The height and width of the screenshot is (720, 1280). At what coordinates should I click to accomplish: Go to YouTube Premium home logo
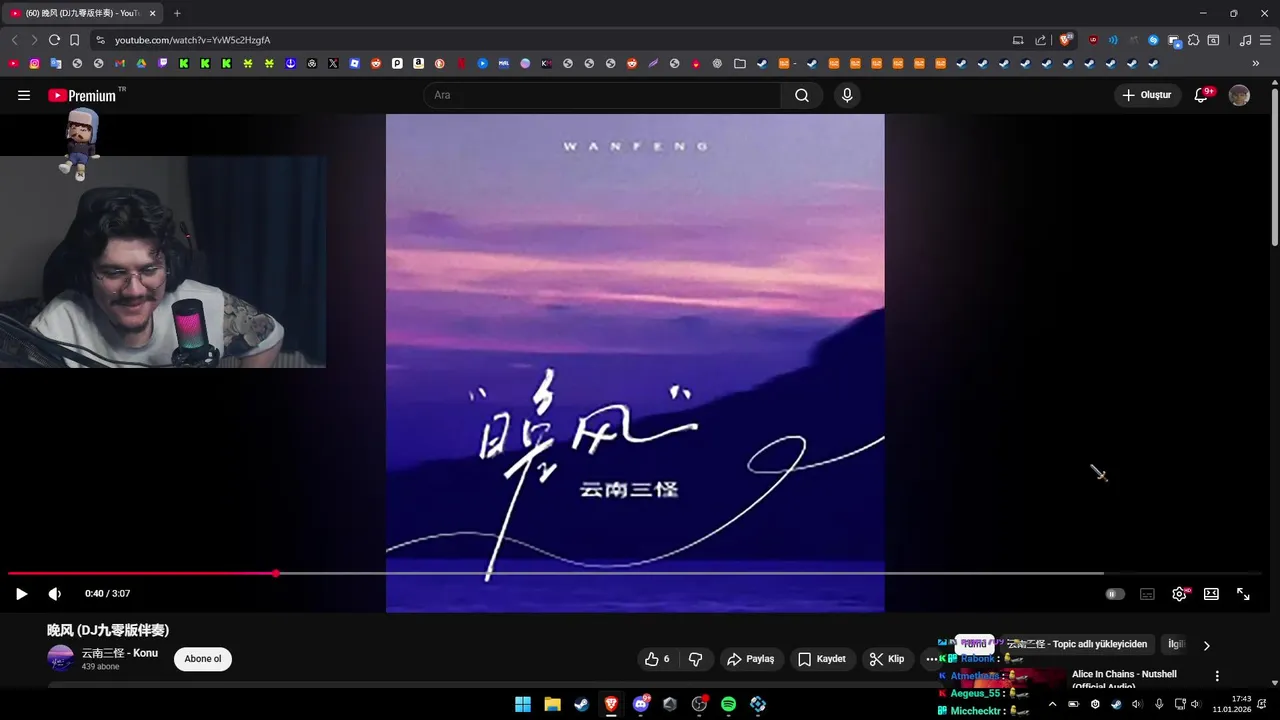pos(82,95)
